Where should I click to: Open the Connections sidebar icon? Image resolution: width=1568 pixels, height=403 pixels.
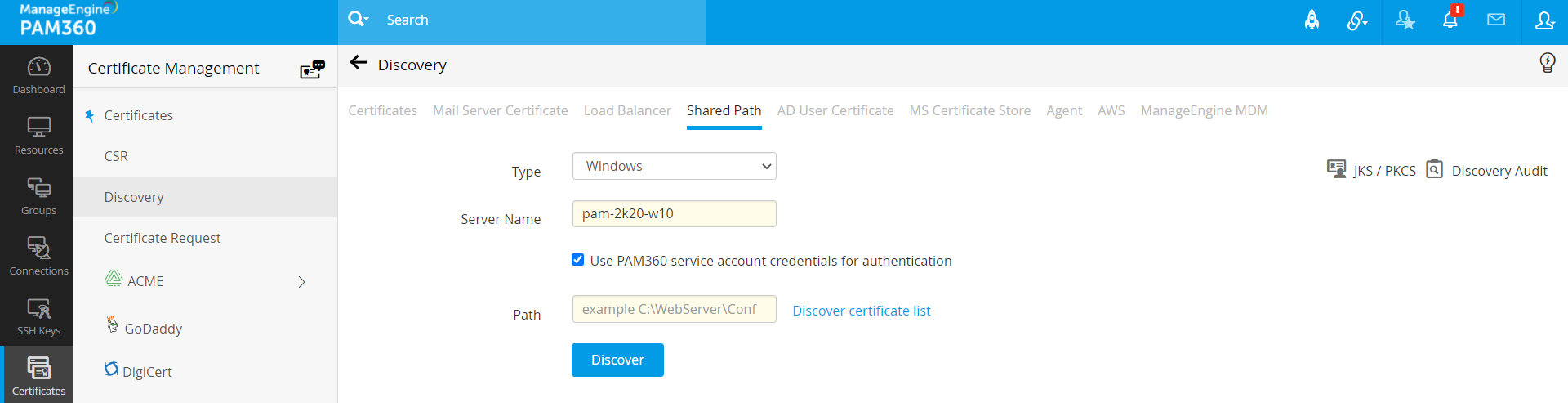click(x=38, y=257)
